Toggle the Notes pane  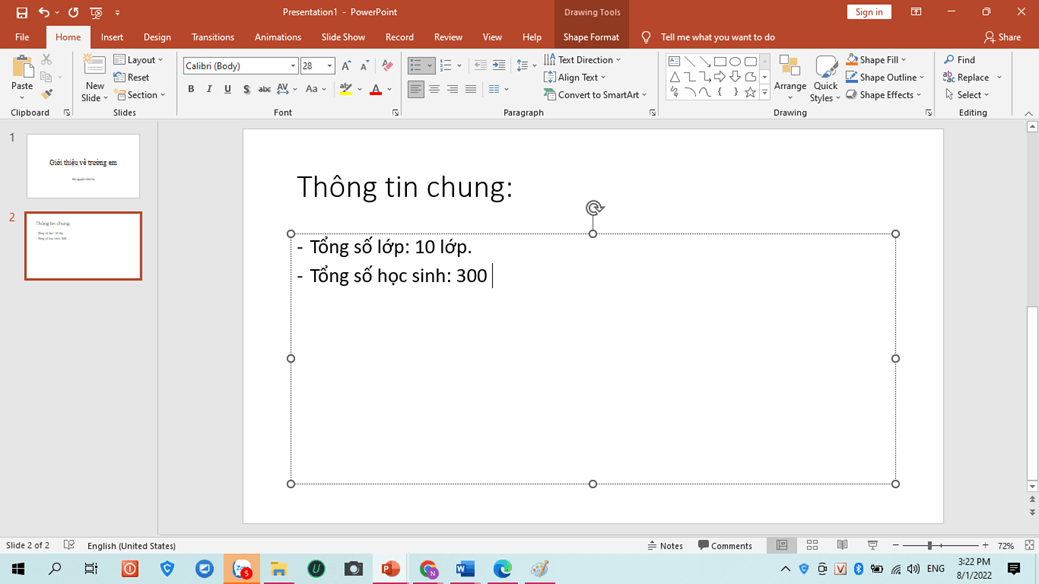point(665,546)
